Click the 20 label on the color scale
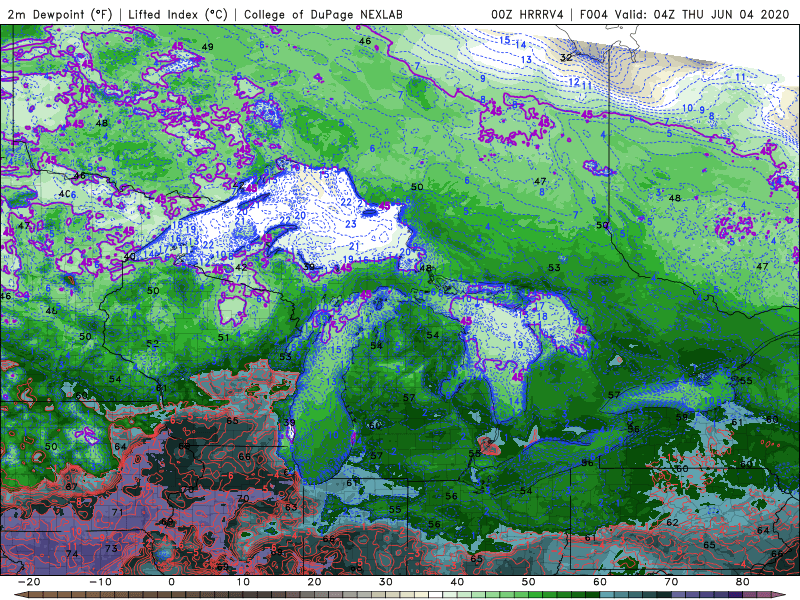The image size is (800, 600). [314, 582]
